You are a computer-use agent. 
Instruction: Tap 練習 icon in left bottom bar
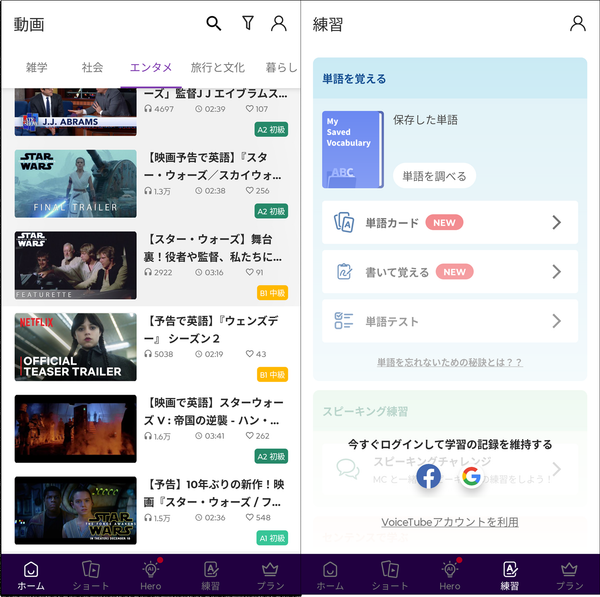[x=210, y=569]
